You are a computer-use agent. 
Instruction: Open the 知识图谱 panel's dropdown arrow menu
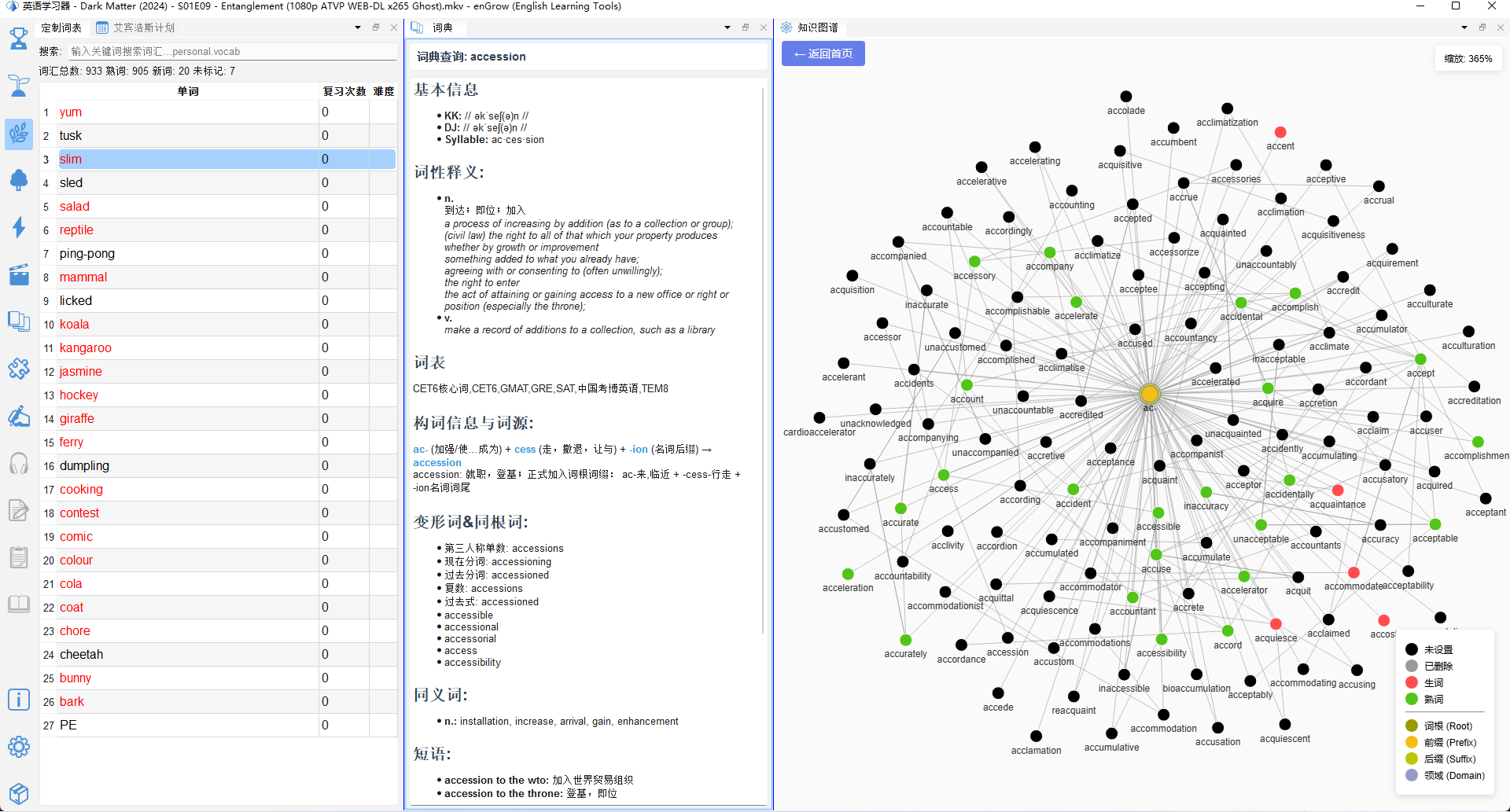coord(1464,28)
